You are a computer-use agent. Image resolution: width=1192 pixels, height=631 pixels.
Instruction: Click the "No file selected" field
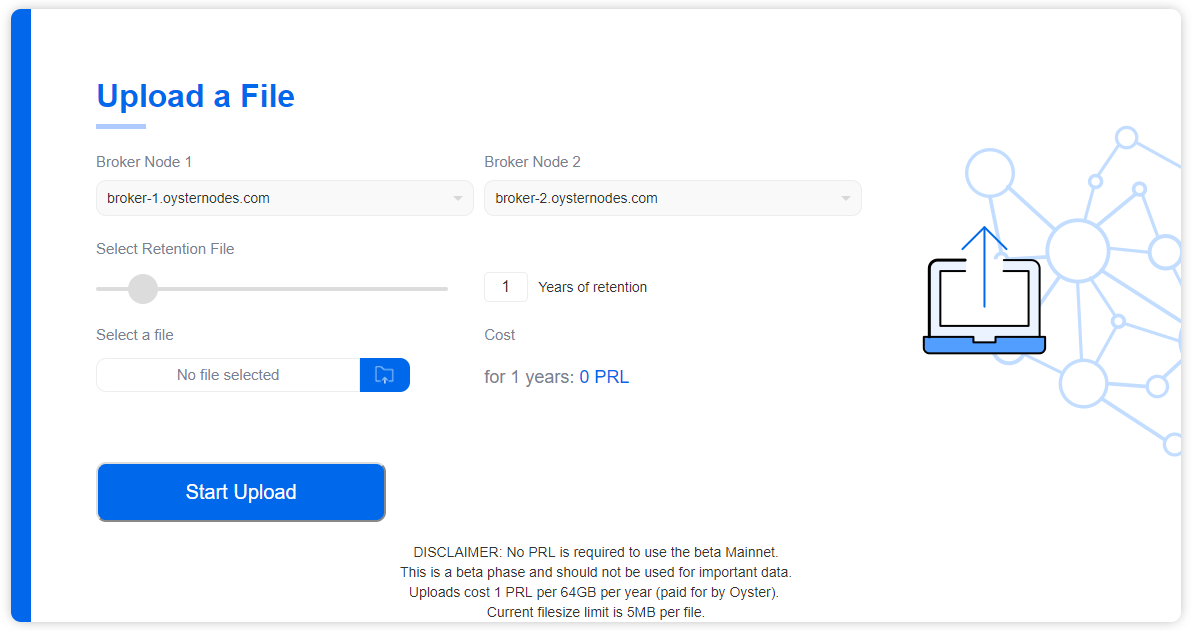(x=228, y=375)
